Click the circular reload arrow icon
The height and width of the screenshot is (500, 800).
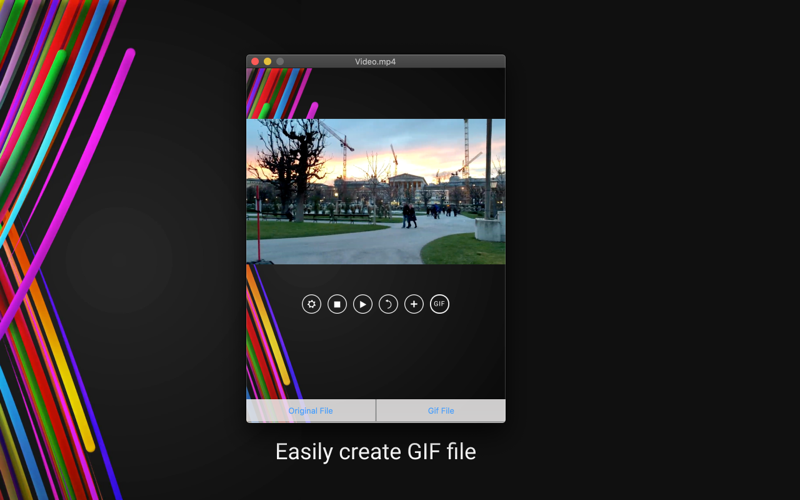[388, 304]
